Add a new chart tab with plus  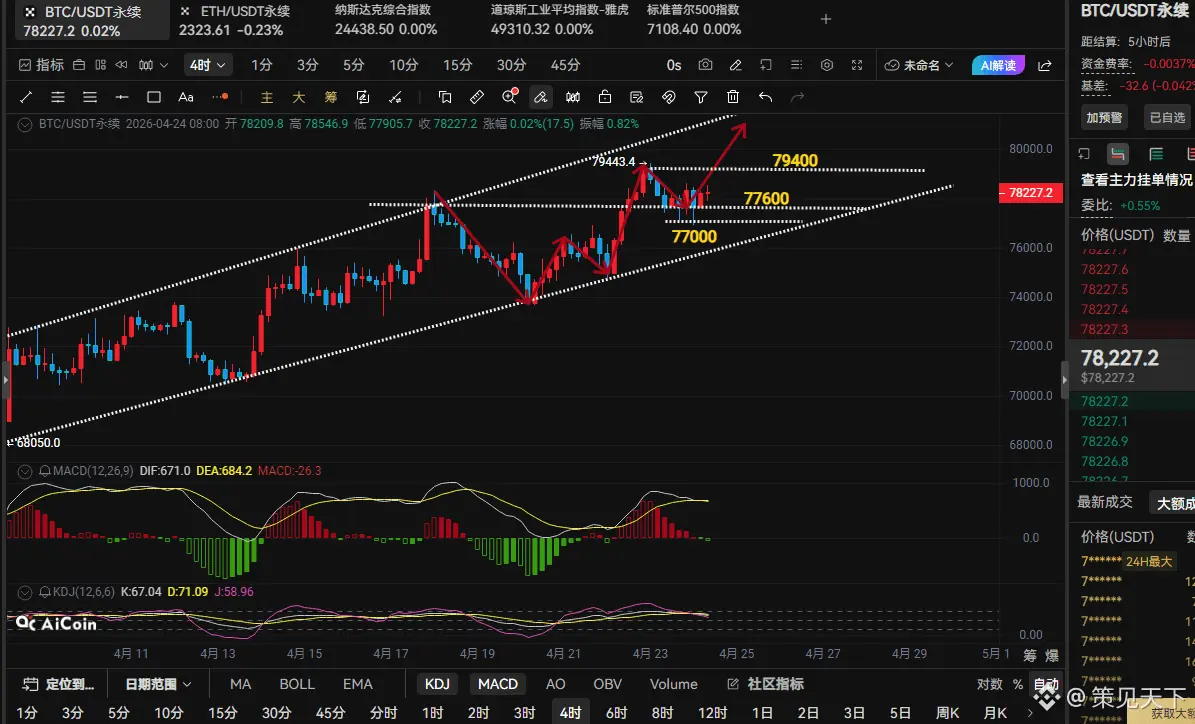click(x=825, y=19)
